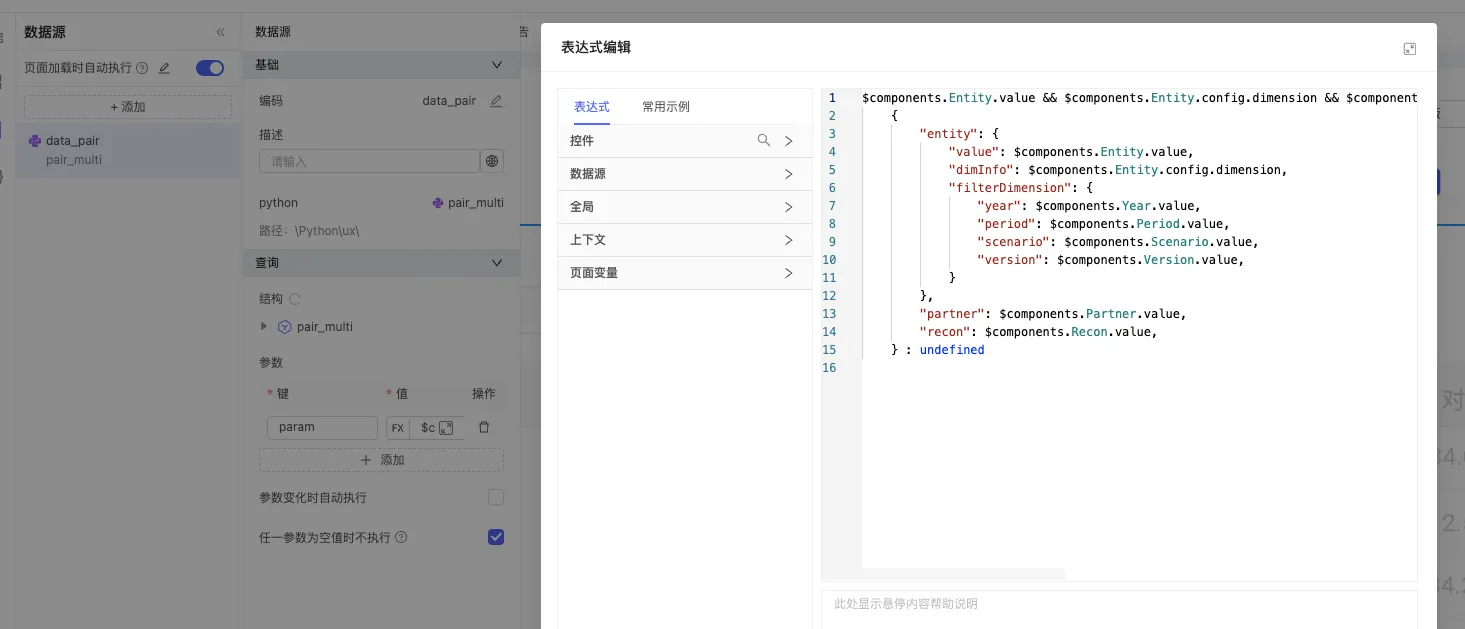This screenshot has height=629, width=1465.
Task: Click the python icon next to pair_multi
Action: 438,203
